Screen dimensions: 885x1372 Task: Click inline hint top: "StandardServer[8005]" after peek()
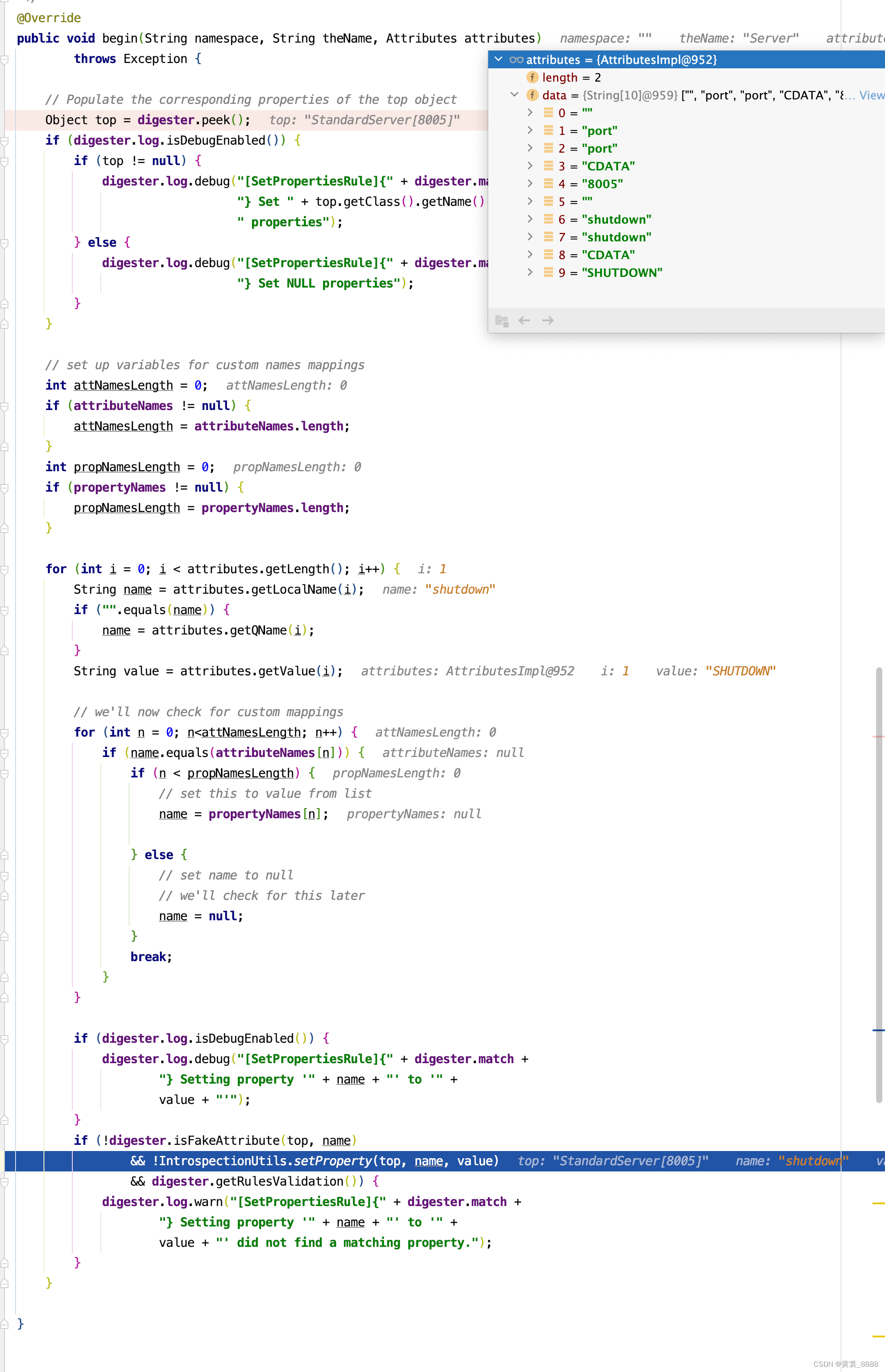[x=365, y=120]
